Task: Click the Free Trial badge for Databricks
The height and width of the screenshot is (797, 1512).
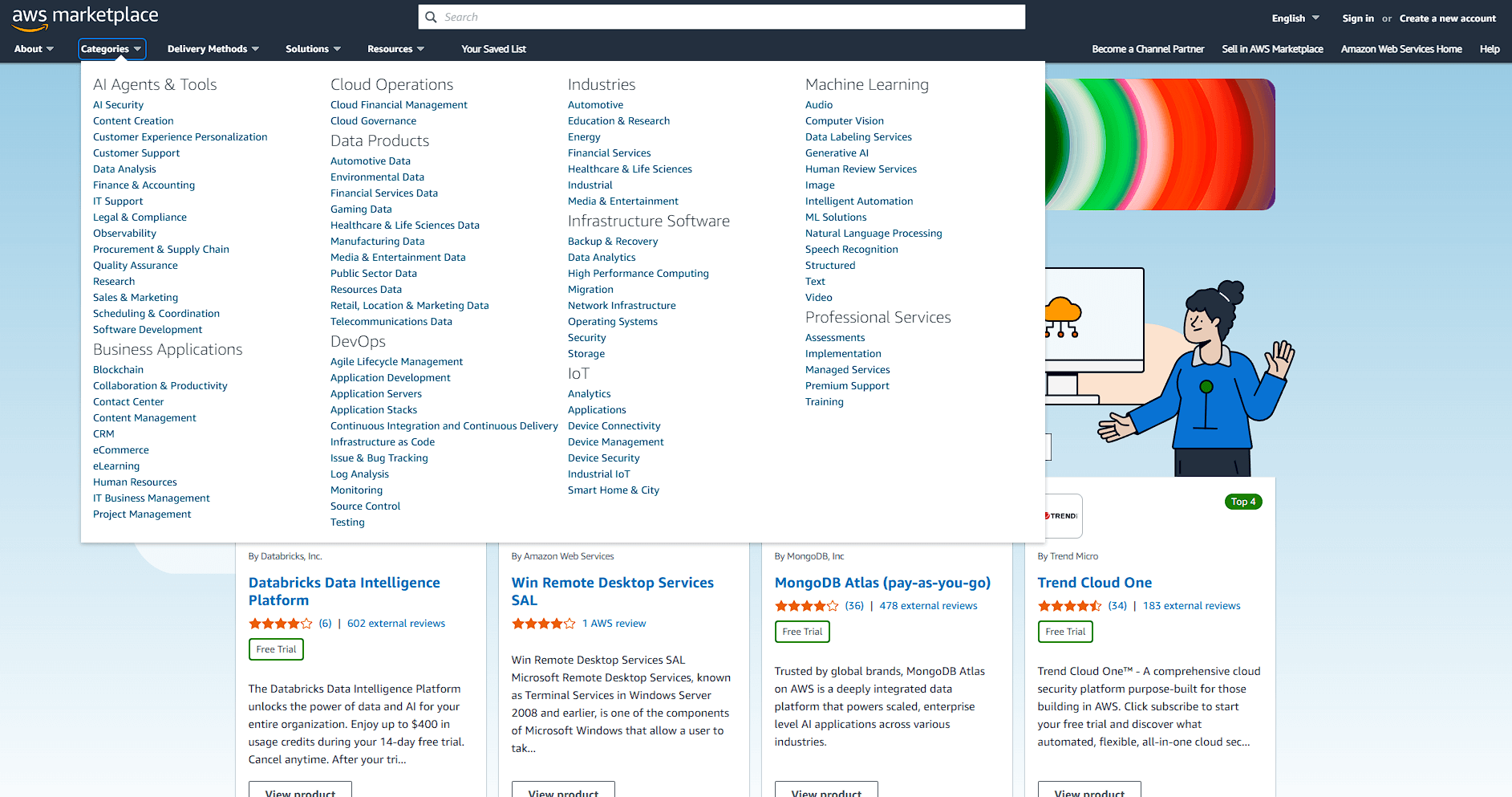Action: tap(276, 649)
